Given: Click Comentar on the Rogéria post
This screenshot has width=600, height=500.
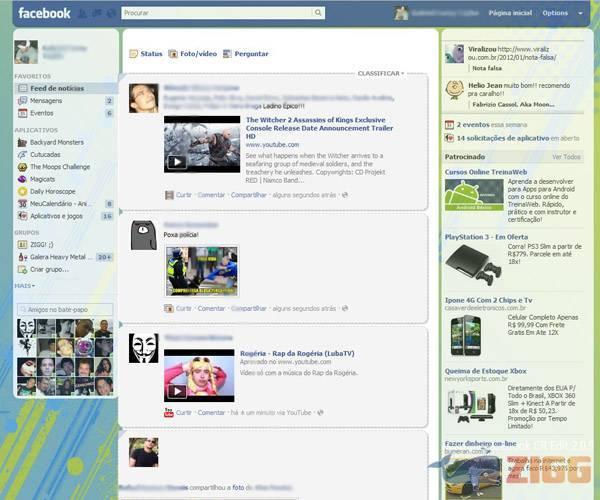Looking at the screenshot, I should 211,413.
